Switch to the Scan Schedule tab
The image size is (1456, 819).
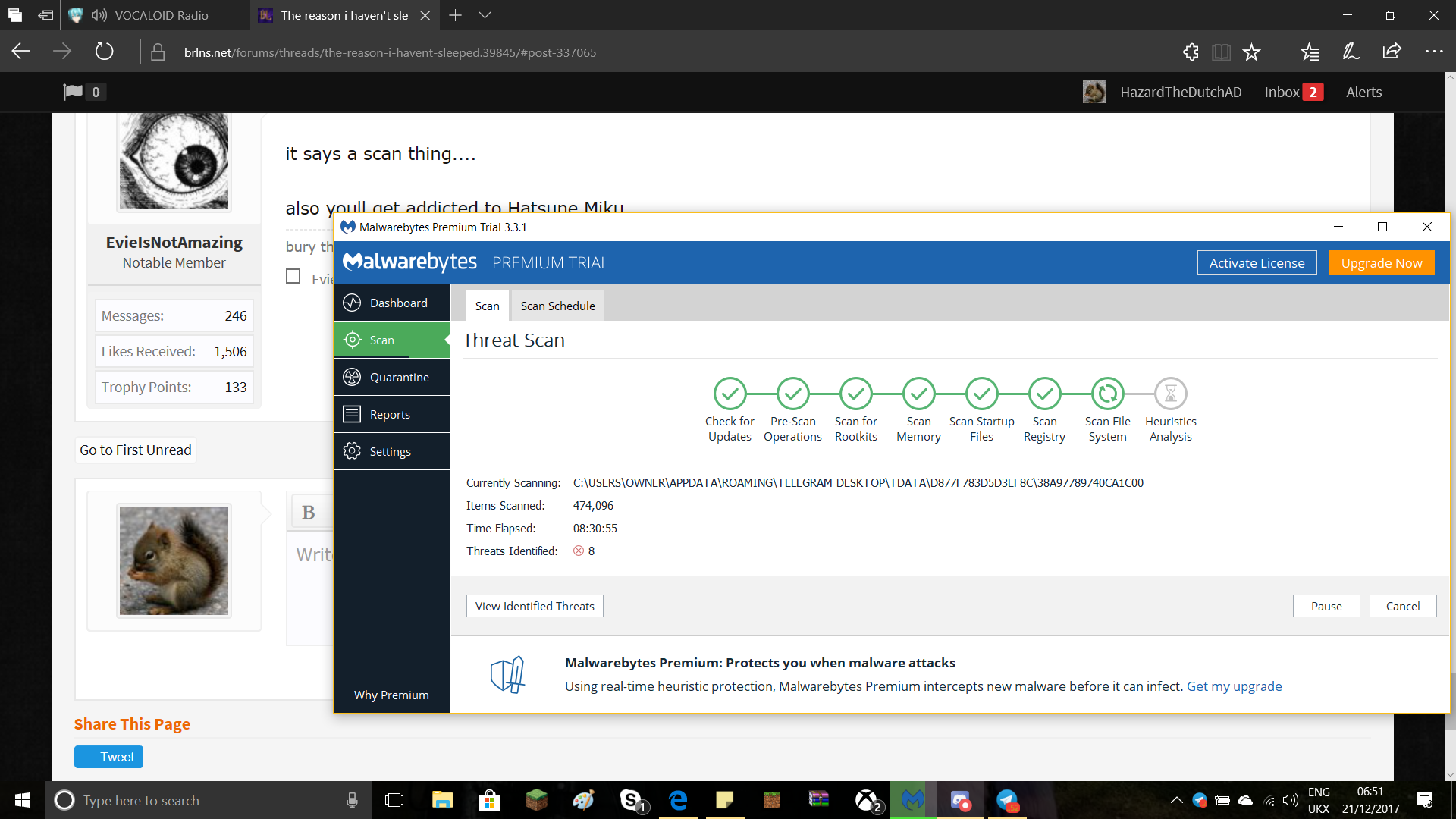click(557, 306)
